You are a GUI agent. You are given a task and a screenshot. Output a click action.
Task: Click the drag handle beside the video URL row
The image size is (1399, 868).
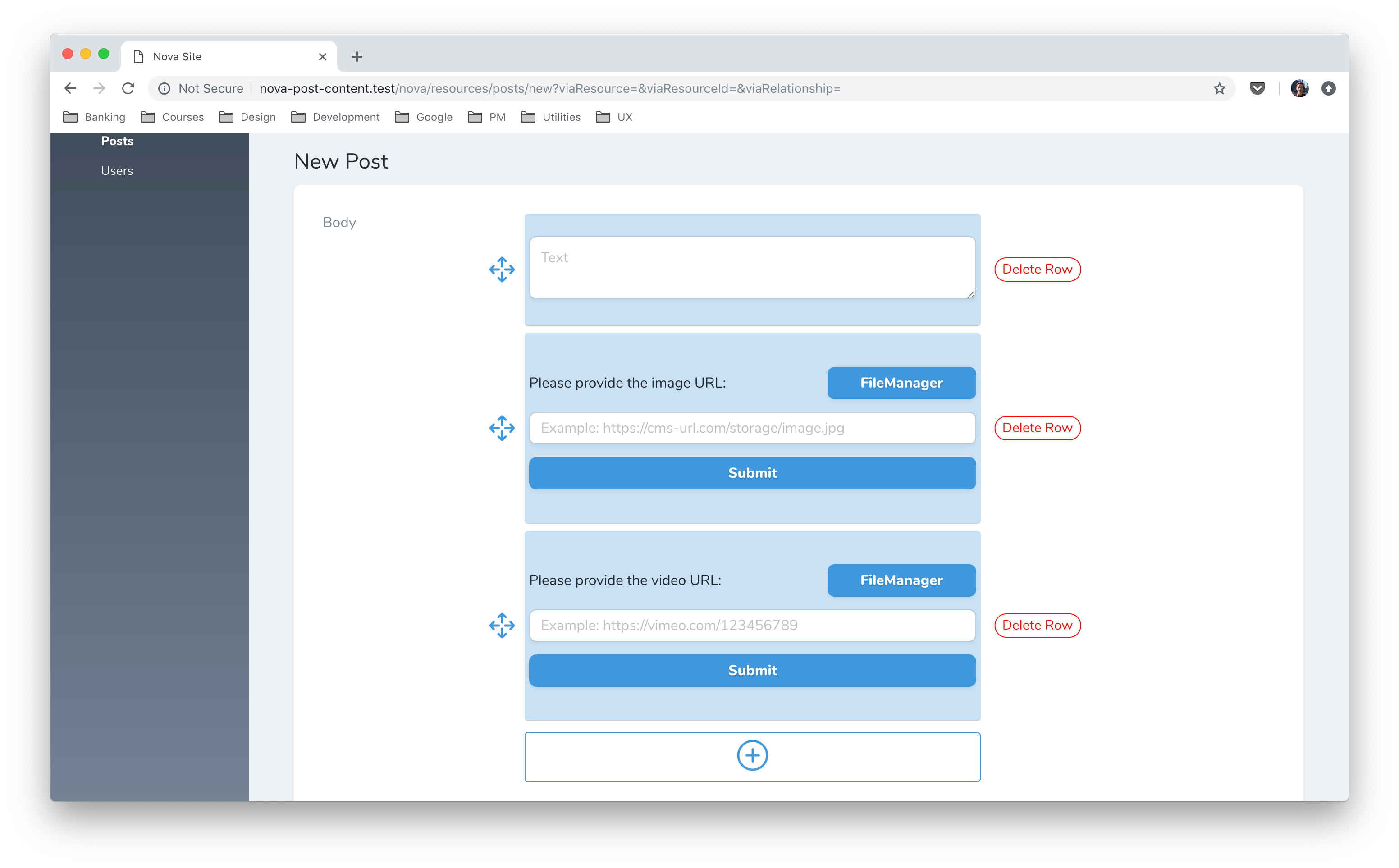point(502,625)
